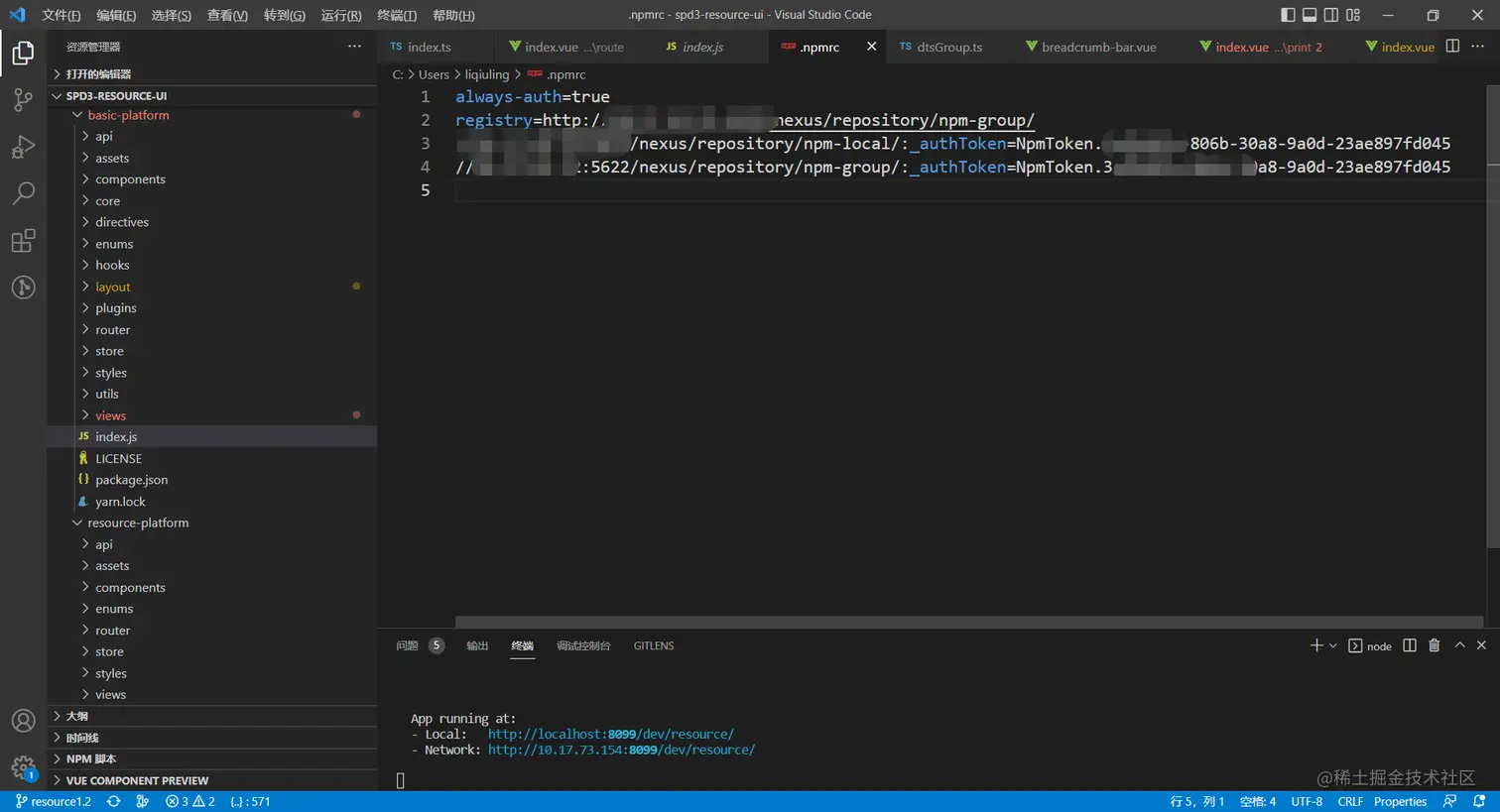1500x812 pixels.
Task: Maximize the panel with up chevron
Action: click(1459, 645)
